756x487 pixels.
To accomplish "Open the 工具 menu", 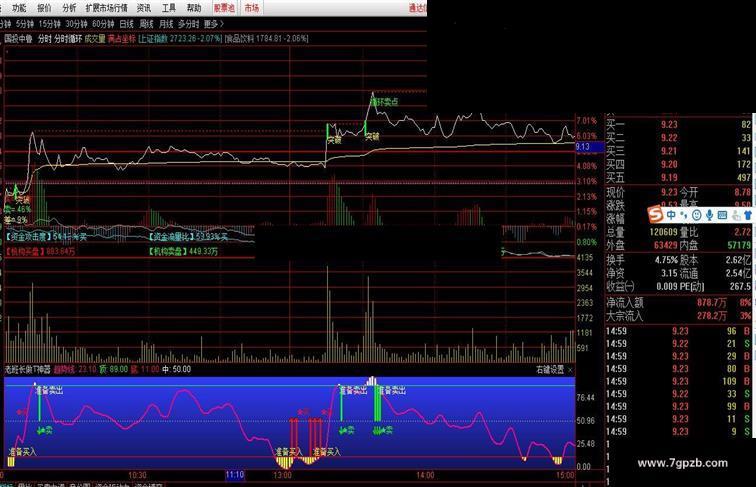I will click(x=169, y=8).
